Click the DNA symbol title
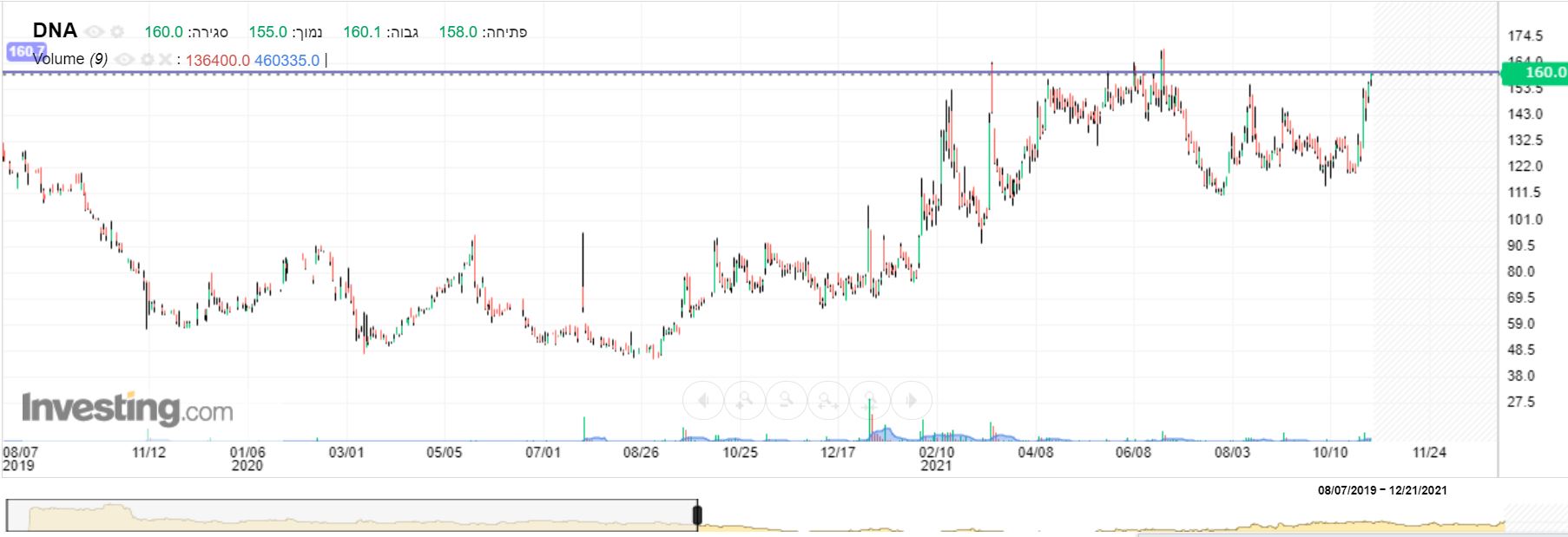Screen dimensions: 1568x537 click(55, 31)
